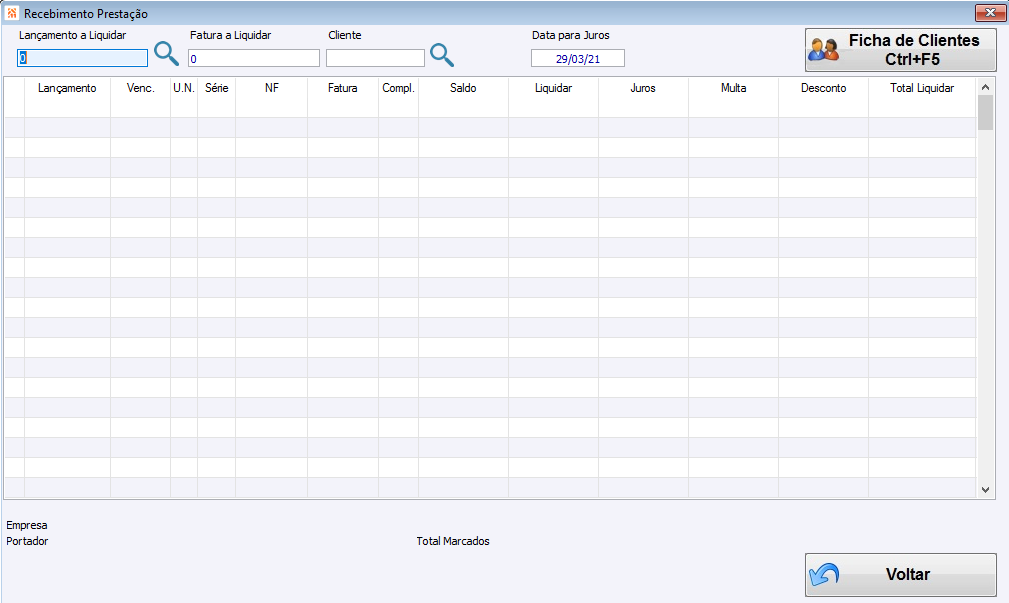Click the vertical scrollbar thumb
1009x603 pixels.
(x=985, y=113)
